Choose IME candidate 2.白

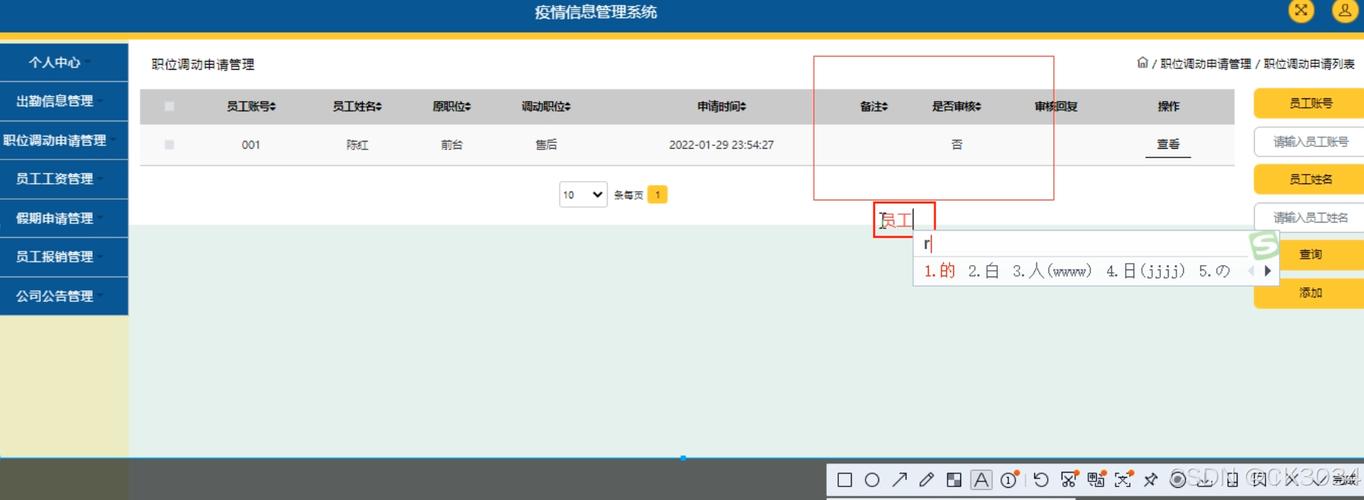pos(984,271)
